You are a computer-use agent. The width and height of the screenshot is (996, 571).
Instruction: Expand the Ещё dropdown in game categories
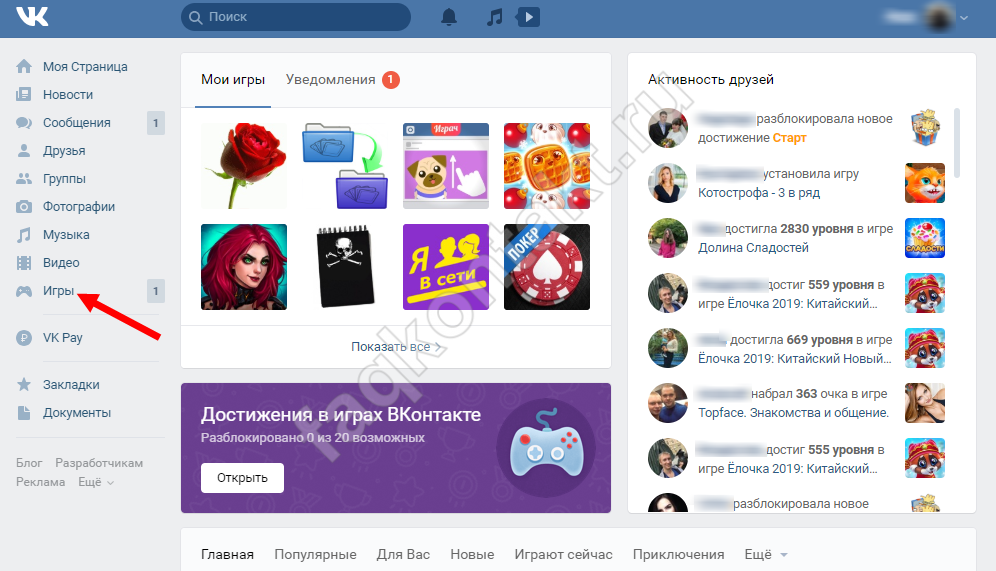tap(766, 554)
